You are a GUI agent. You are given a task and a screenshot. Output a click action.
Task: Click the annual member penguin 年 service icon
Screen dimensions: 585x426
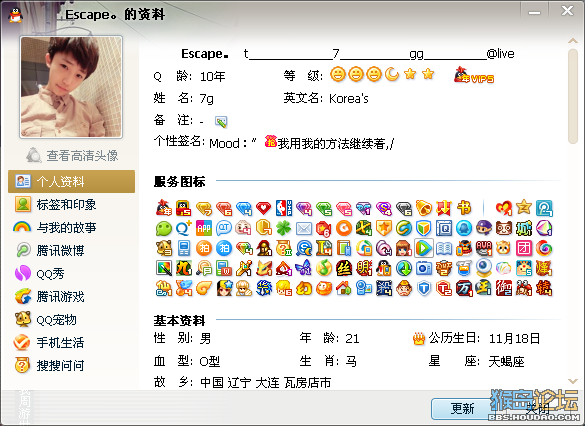pos(164,208)
